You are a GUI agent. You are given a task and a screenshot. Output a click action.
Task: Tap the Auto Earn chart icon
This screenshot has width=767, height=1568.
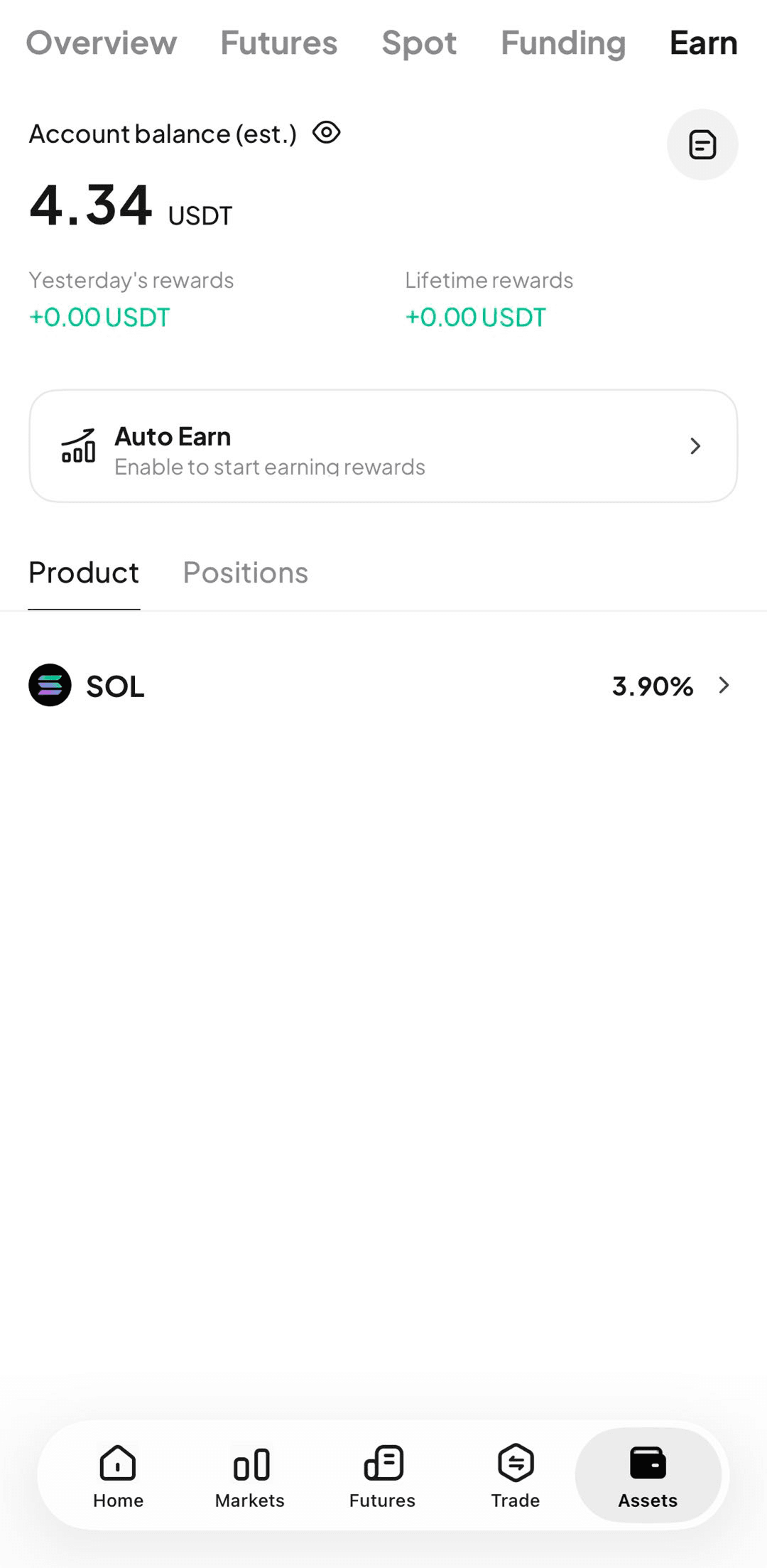(78, 446)
